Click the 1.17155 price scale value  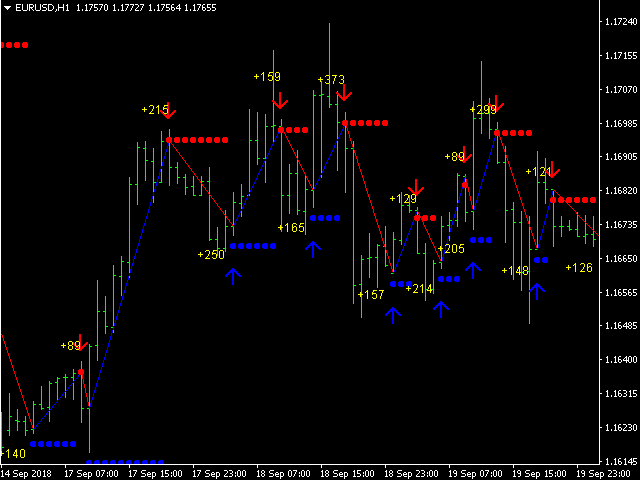(620, 56)
